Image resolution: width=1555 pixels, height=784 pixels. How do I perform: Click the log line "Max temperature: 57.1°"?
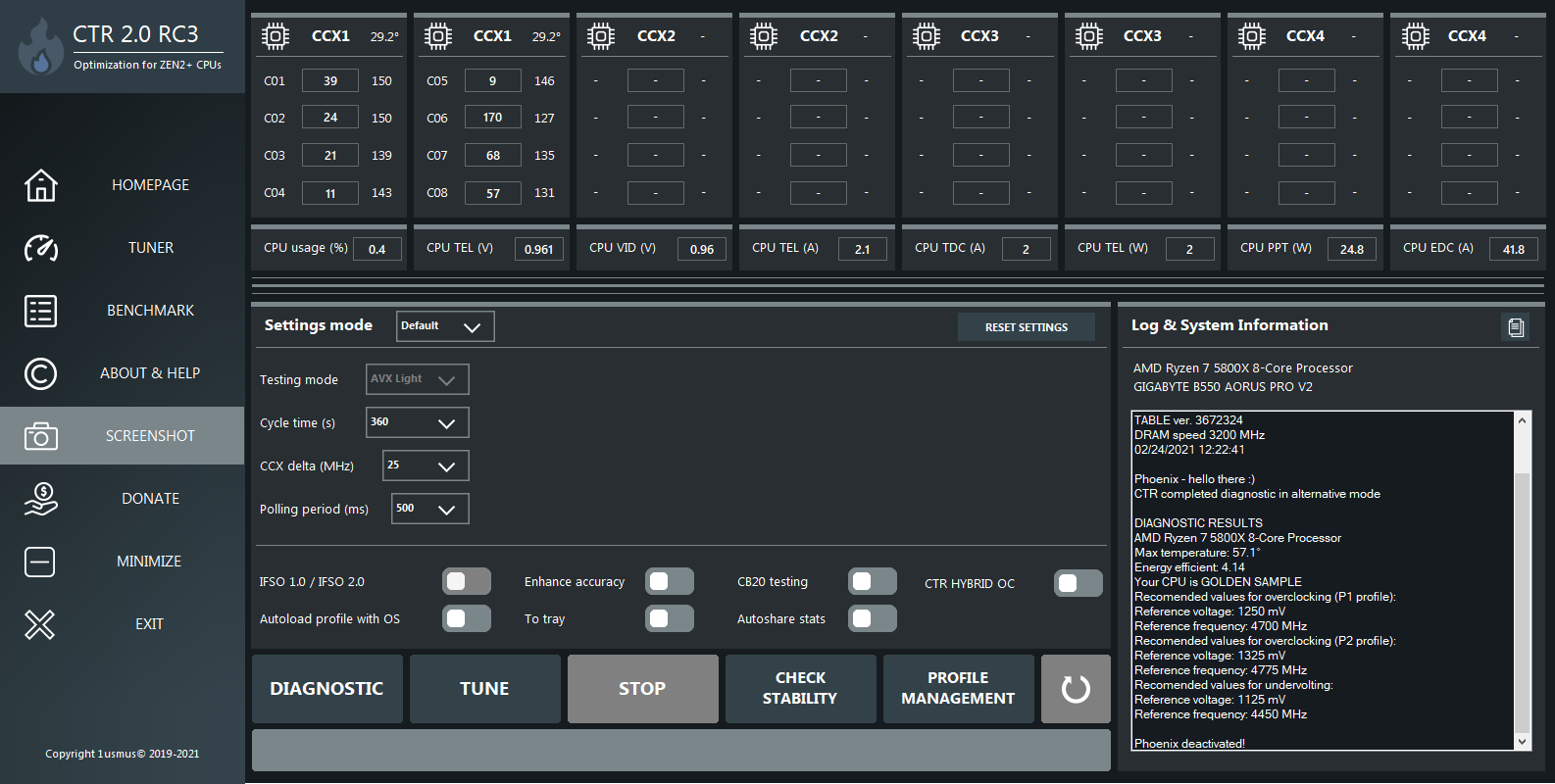coord(1197,553)
